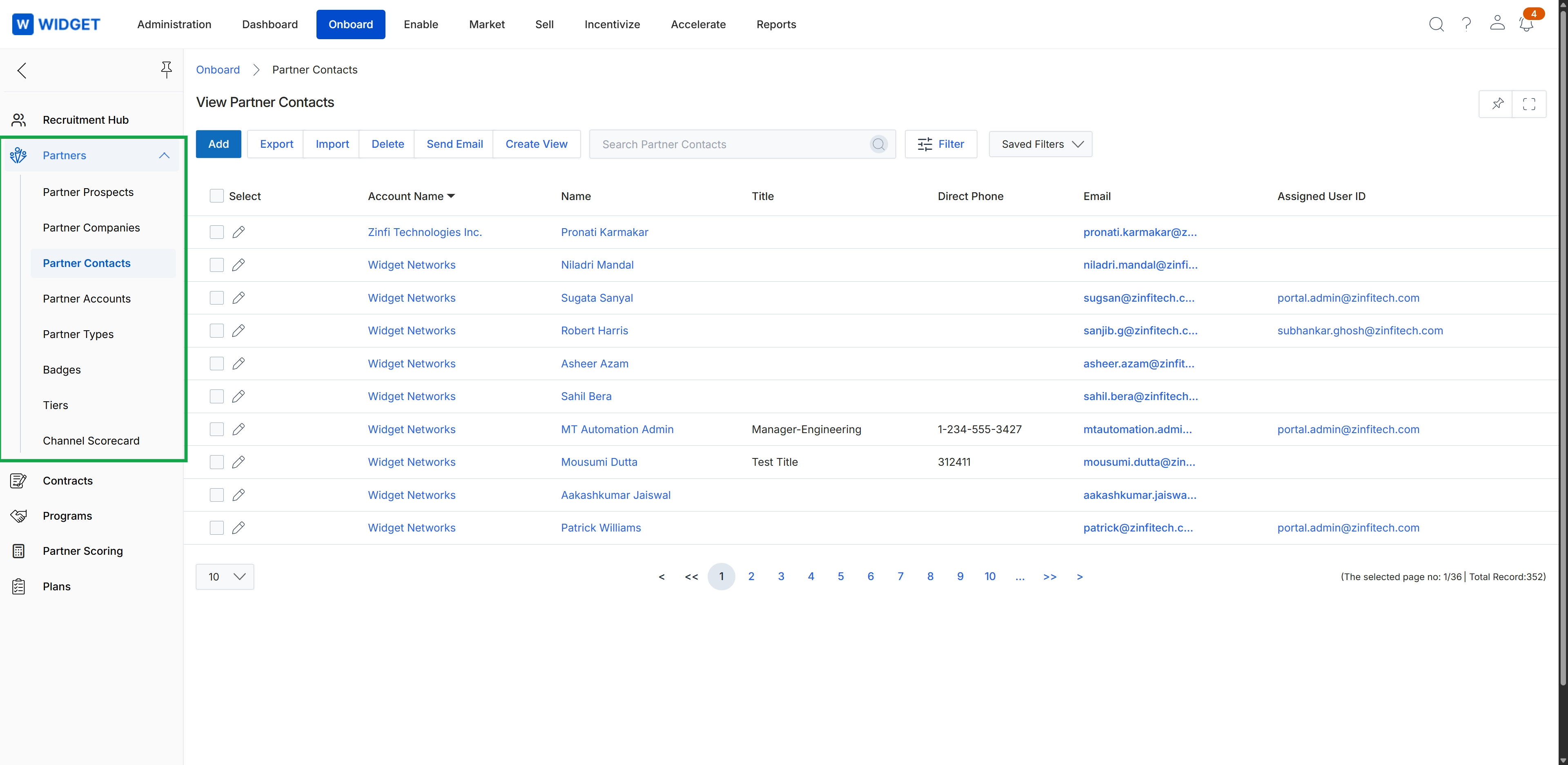Edit Sahil Bera row pencil icon
The image size is (1568, 765).
[x=238, y=397]
